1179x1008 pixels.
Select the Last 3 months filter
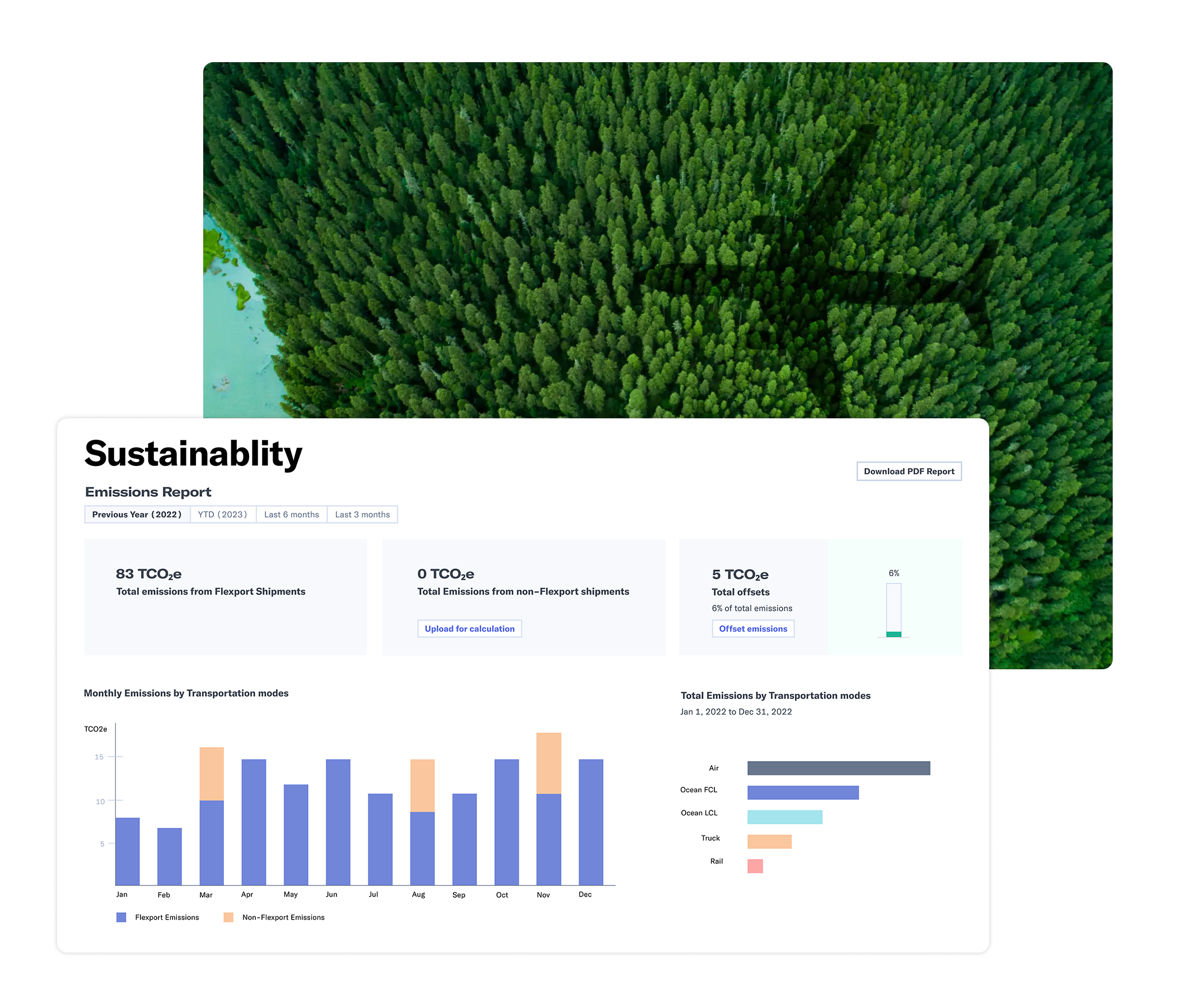coord(362,514)
